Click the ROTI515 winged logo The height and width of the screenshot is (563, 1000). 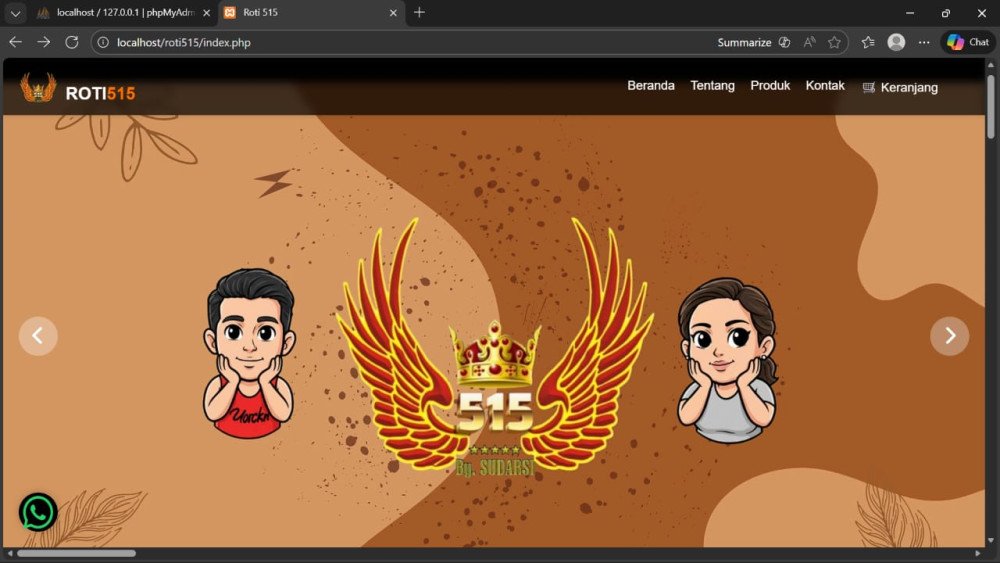click(x=38, y=90)
